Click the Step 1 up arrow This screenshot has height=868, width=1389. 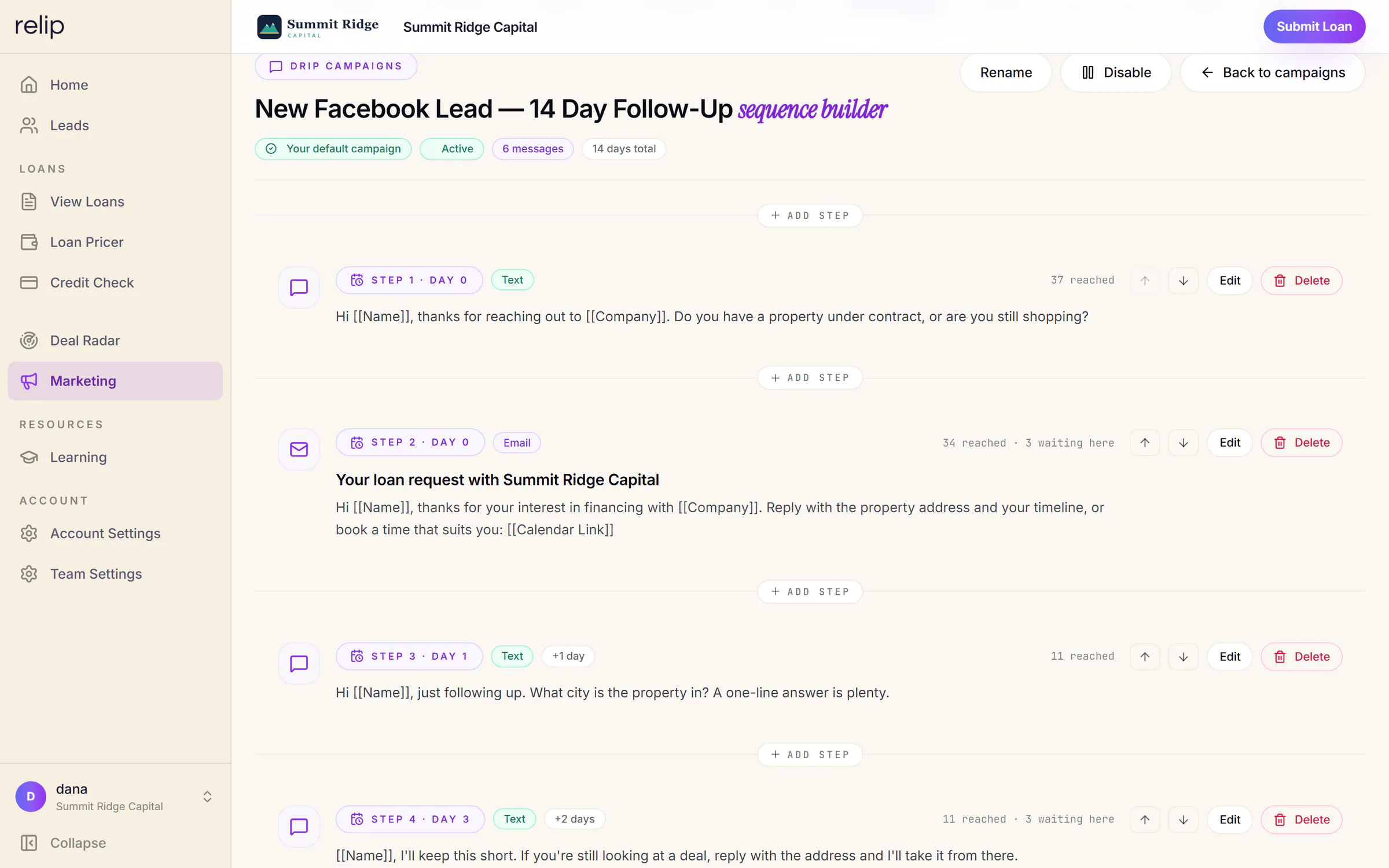[x=1144, y=281]
